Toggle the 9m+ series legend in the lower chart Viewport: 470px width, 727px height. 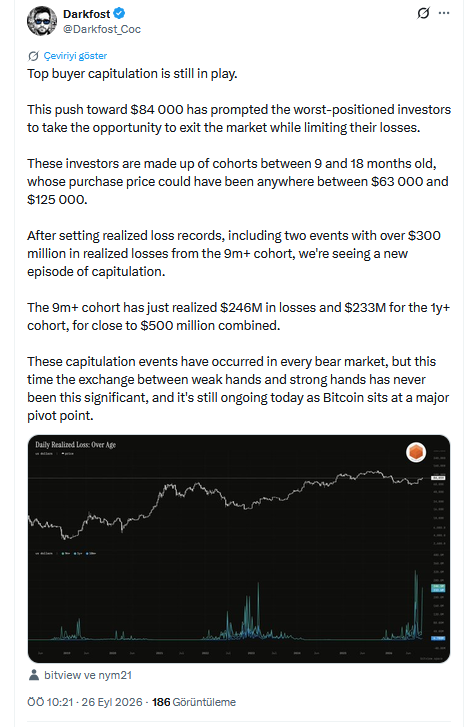click(65, 554)
